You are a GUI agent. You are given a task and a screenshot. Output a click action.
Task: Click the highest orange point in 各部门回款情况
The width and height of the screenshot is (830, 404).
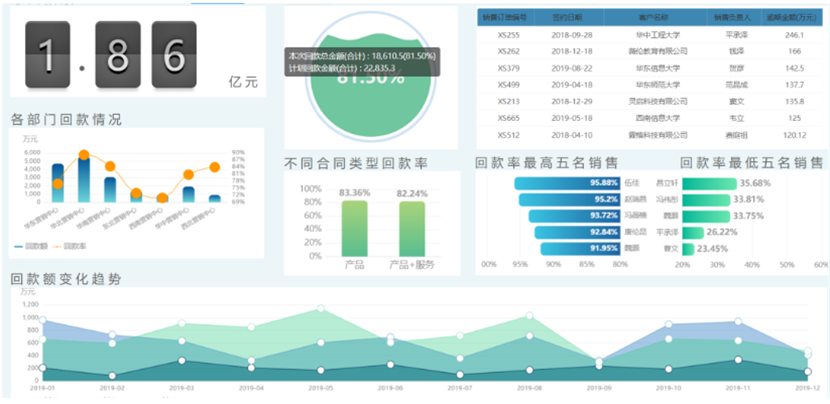pos(84,155)
